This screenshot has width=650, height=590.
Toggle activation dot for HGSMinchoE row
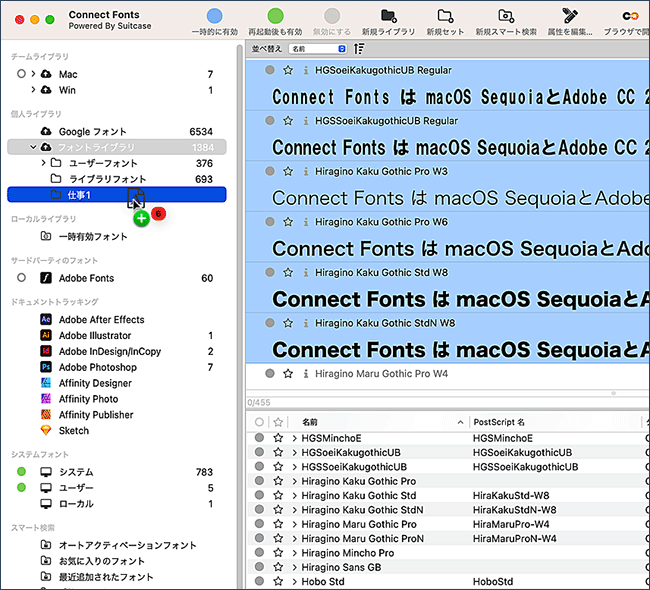[x=260, y=437]
